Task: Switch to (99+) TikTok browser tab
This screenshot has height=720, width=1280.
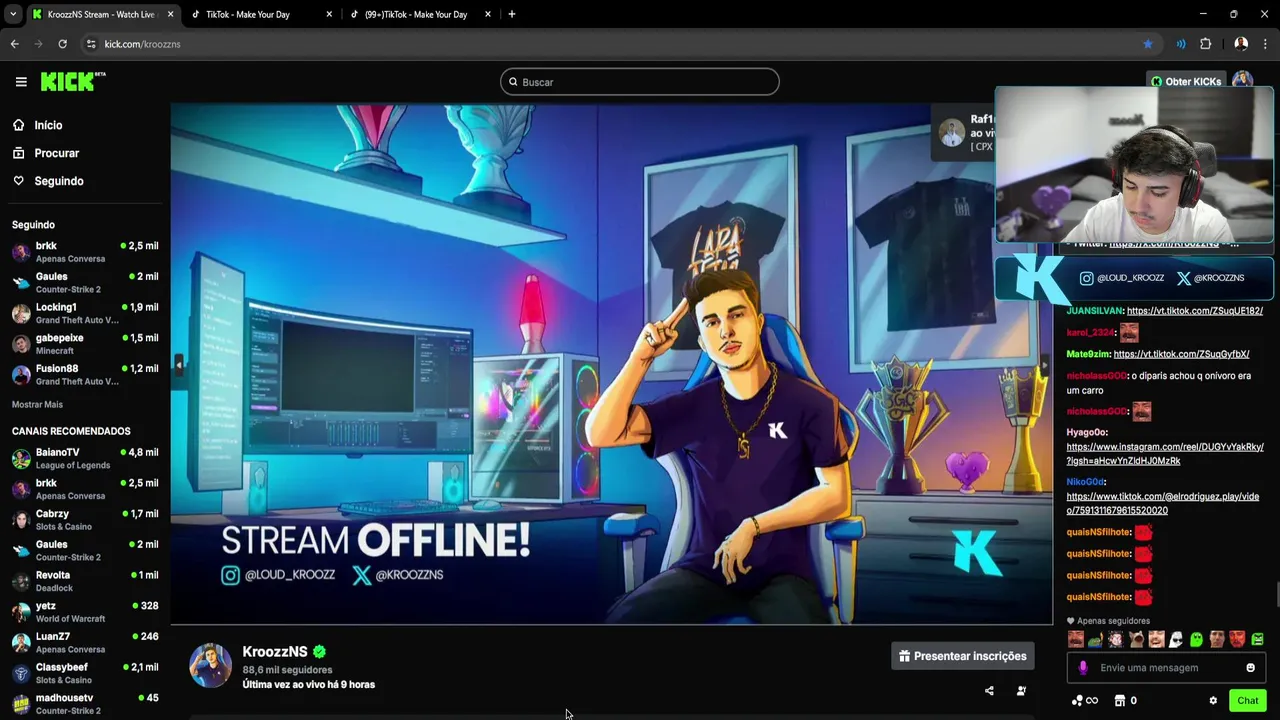Action: pos(420,14)
